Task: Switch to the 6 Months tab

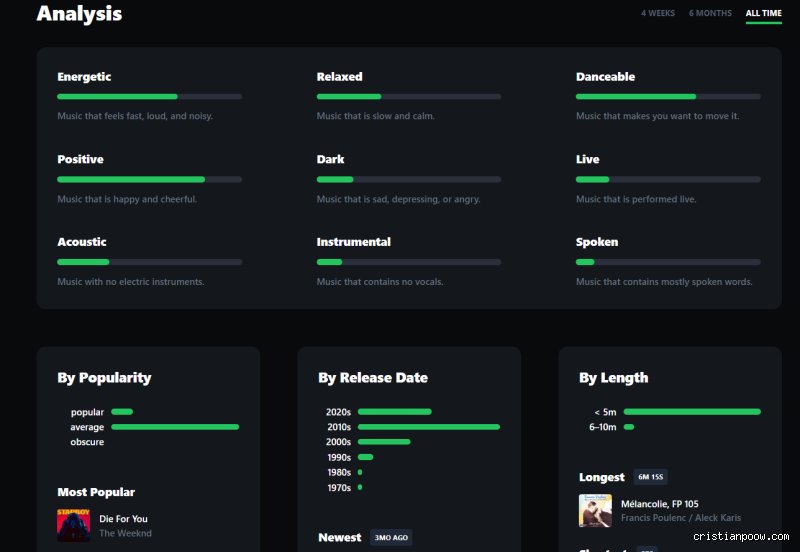Action: point(710,13)
